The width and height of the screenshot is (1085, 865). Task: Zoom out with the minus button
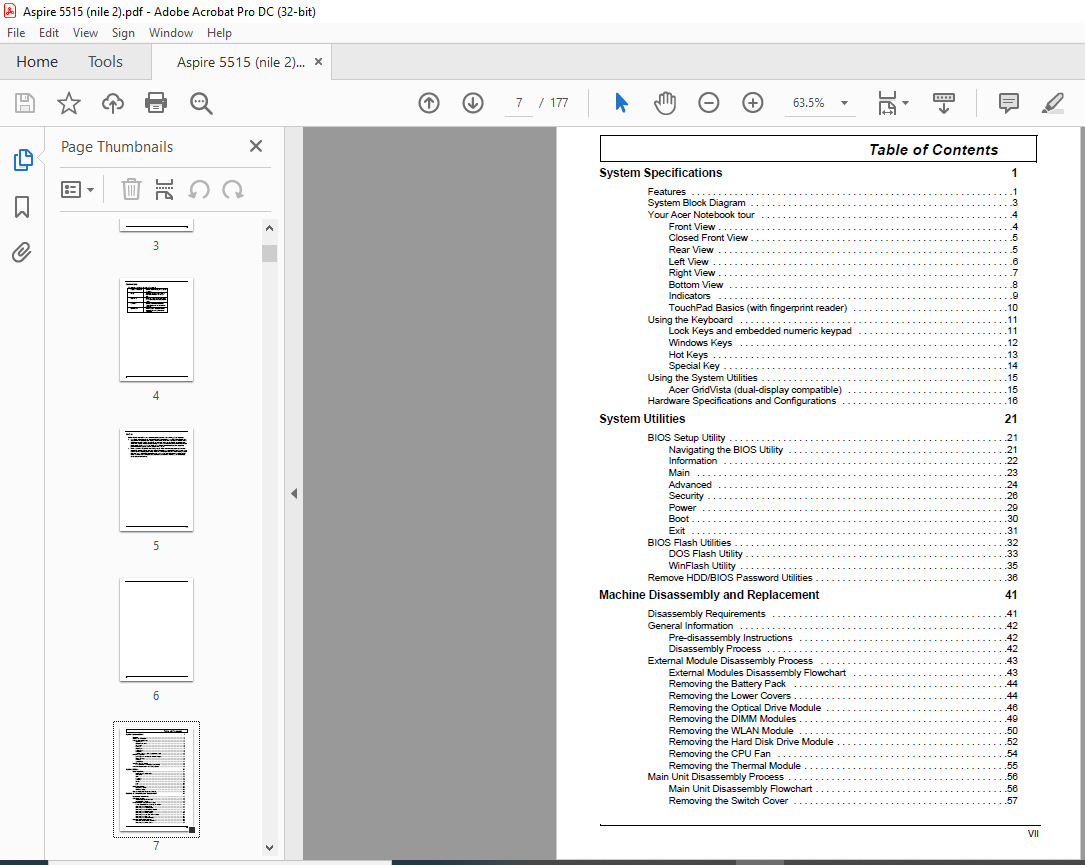(x=709, y=103)
